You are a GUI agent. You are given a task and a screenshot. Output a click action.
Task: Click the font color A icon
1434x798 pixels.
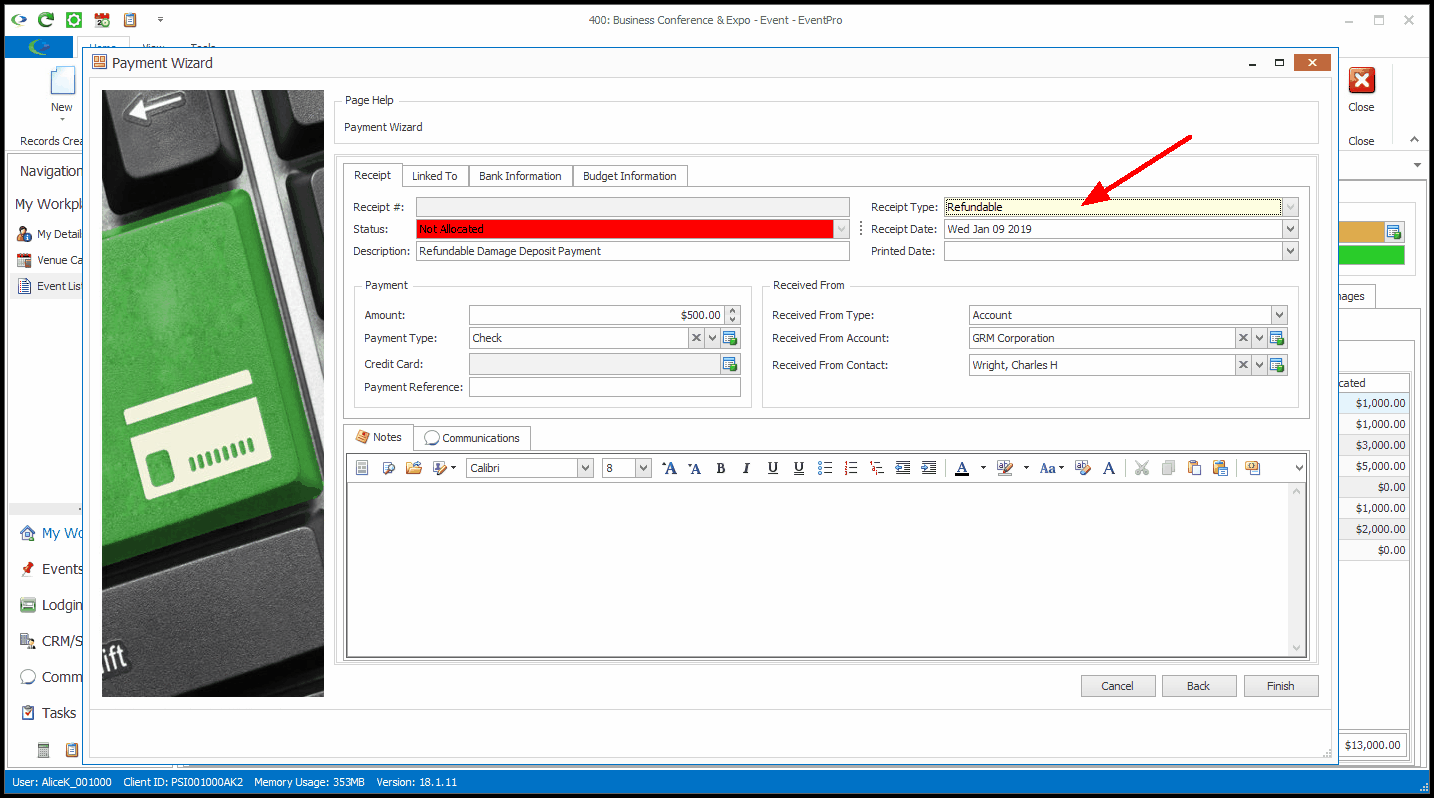click(x=962, y=468)
